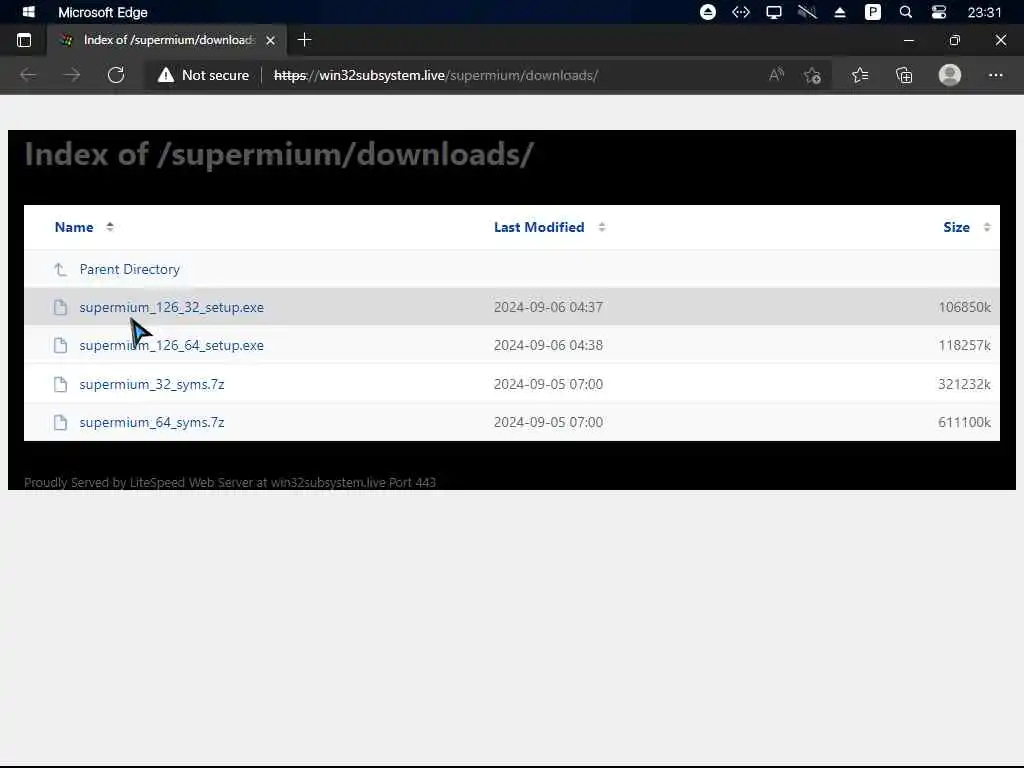The image size is (1024, 768).
Task: Open the Favorites list icon
Action: [860, 76]
